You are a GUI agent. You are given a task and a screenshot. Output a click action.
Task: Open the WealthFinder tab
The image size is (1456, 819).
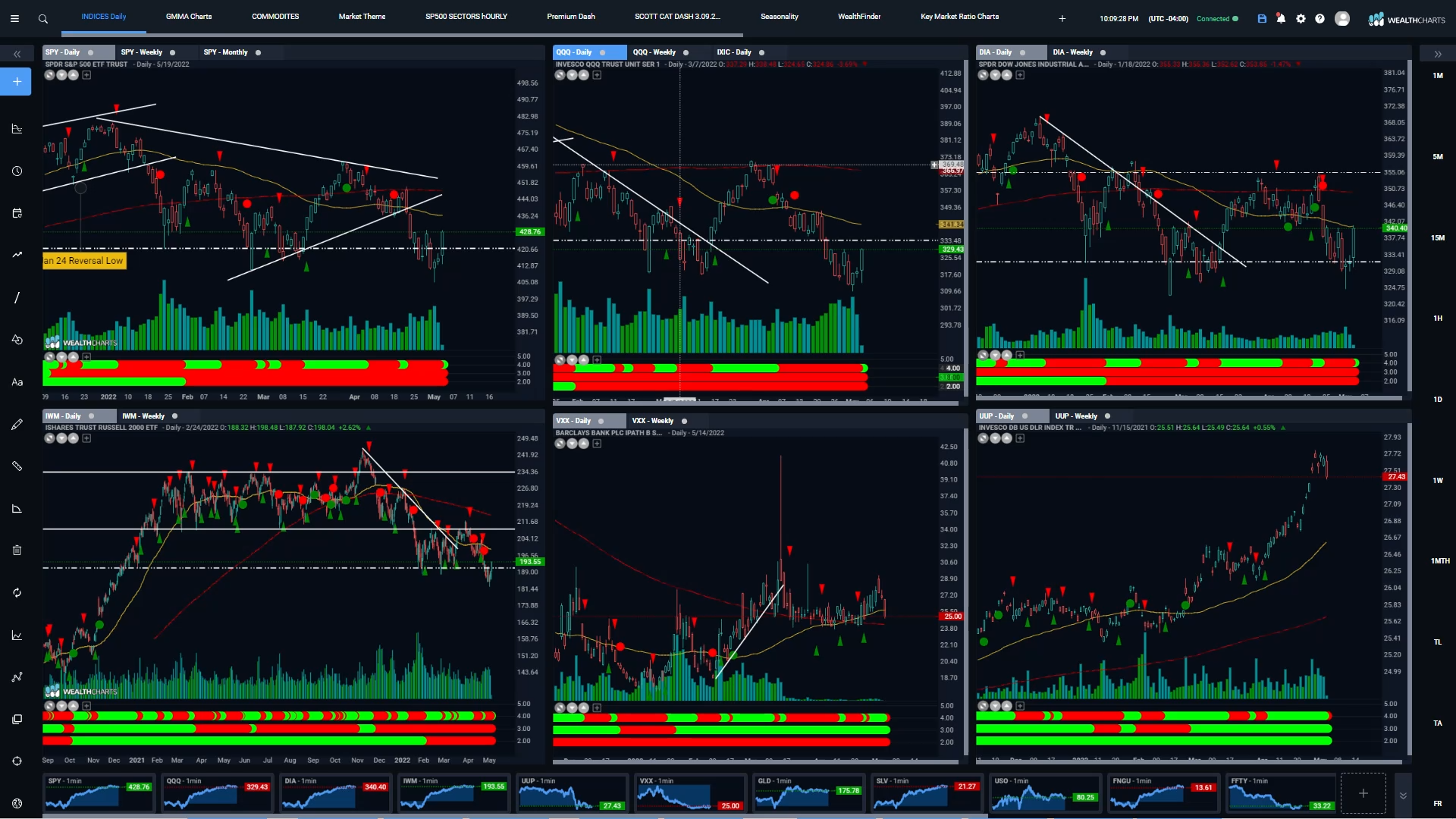click(x=859, y=17)
